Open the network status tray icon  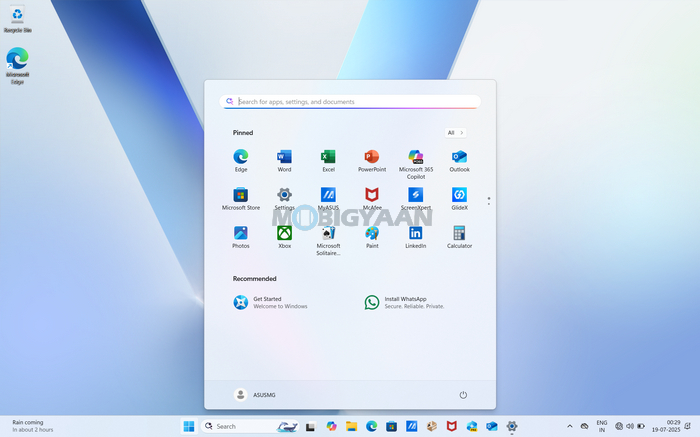click(619, 426)
